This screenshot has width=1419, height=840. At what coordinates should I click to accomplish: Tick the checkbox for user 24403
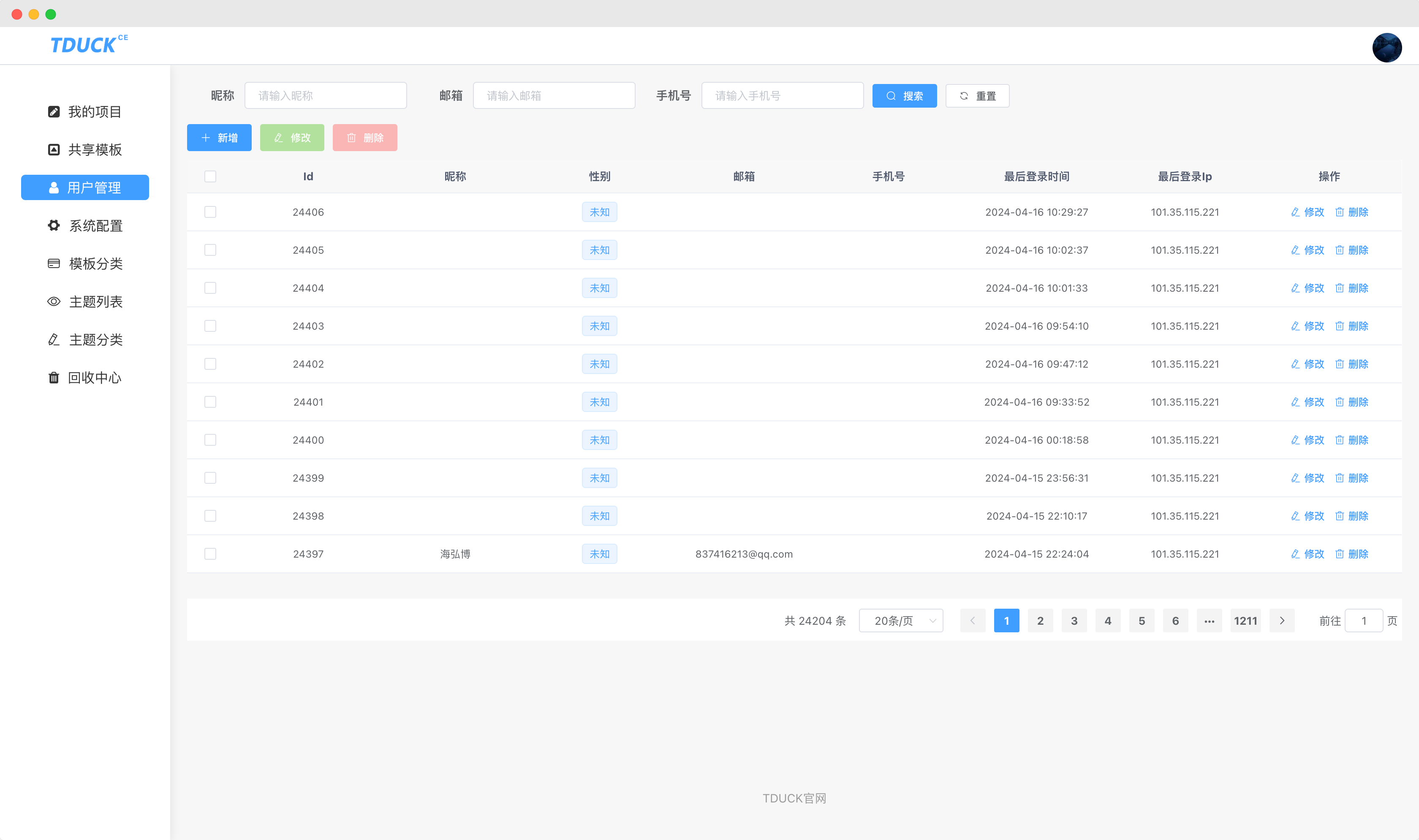pyautogui.click(x=210, y=325)
